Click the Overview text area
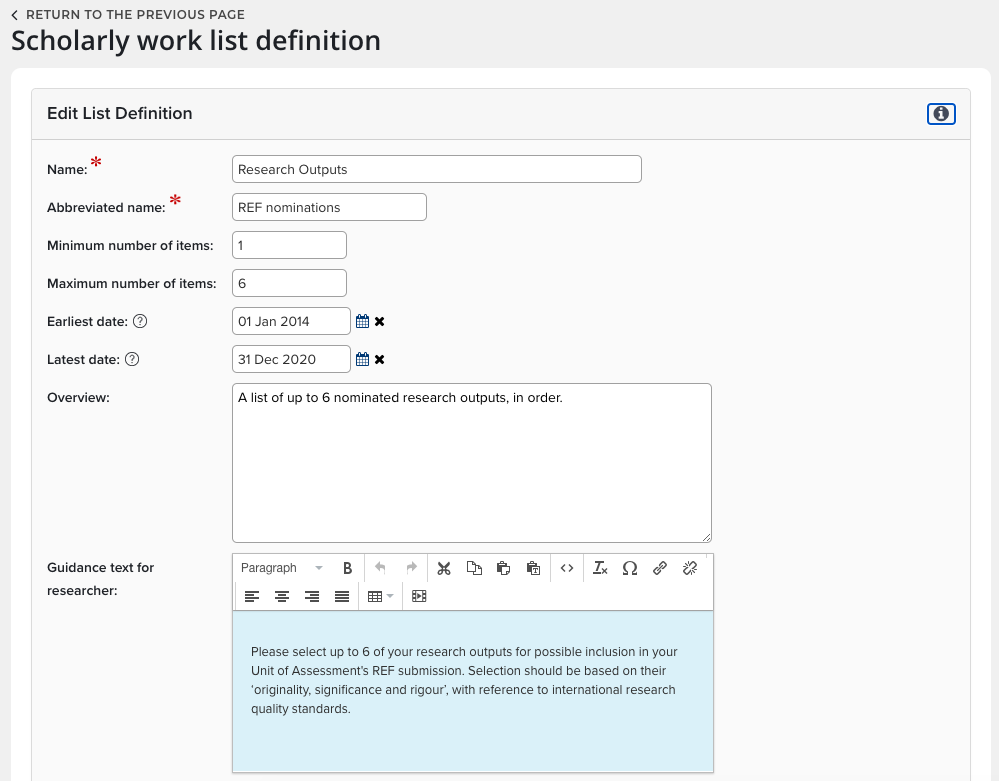The image size is (999, 781). [x=471, y=462]
